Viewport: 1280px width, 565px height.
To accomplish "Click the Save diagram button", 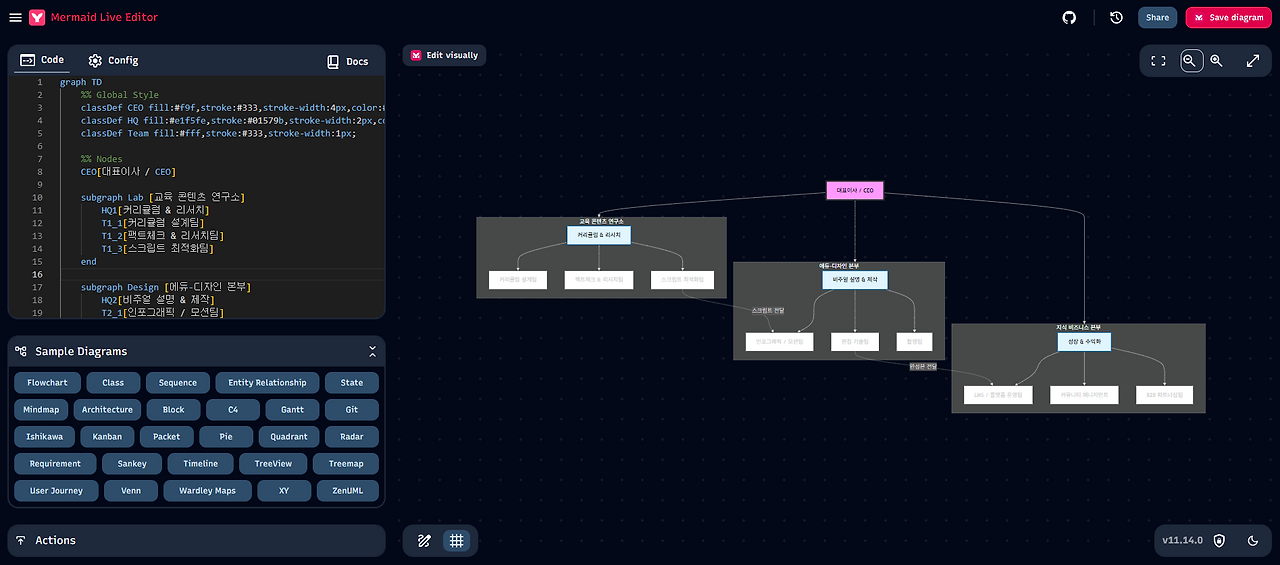I will pyautogui.click(x=1228, y=17).
